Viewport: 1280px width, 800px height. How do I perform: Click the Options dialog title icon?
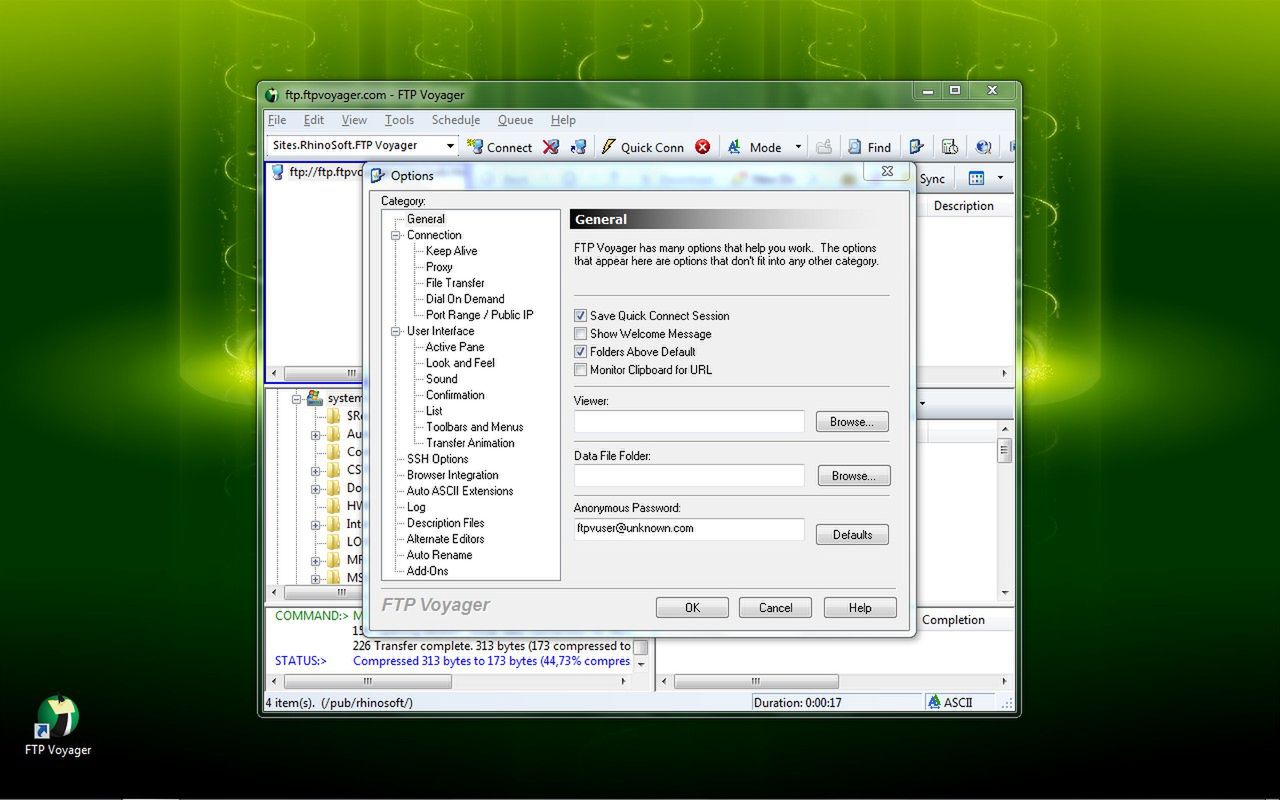click(x=378, y=175)
